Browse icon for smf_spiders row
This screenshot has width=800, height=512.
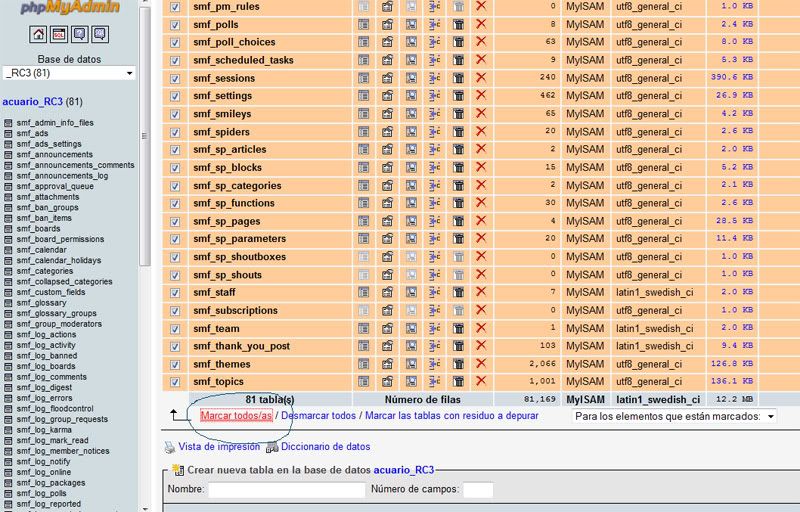tap(363, 132)
